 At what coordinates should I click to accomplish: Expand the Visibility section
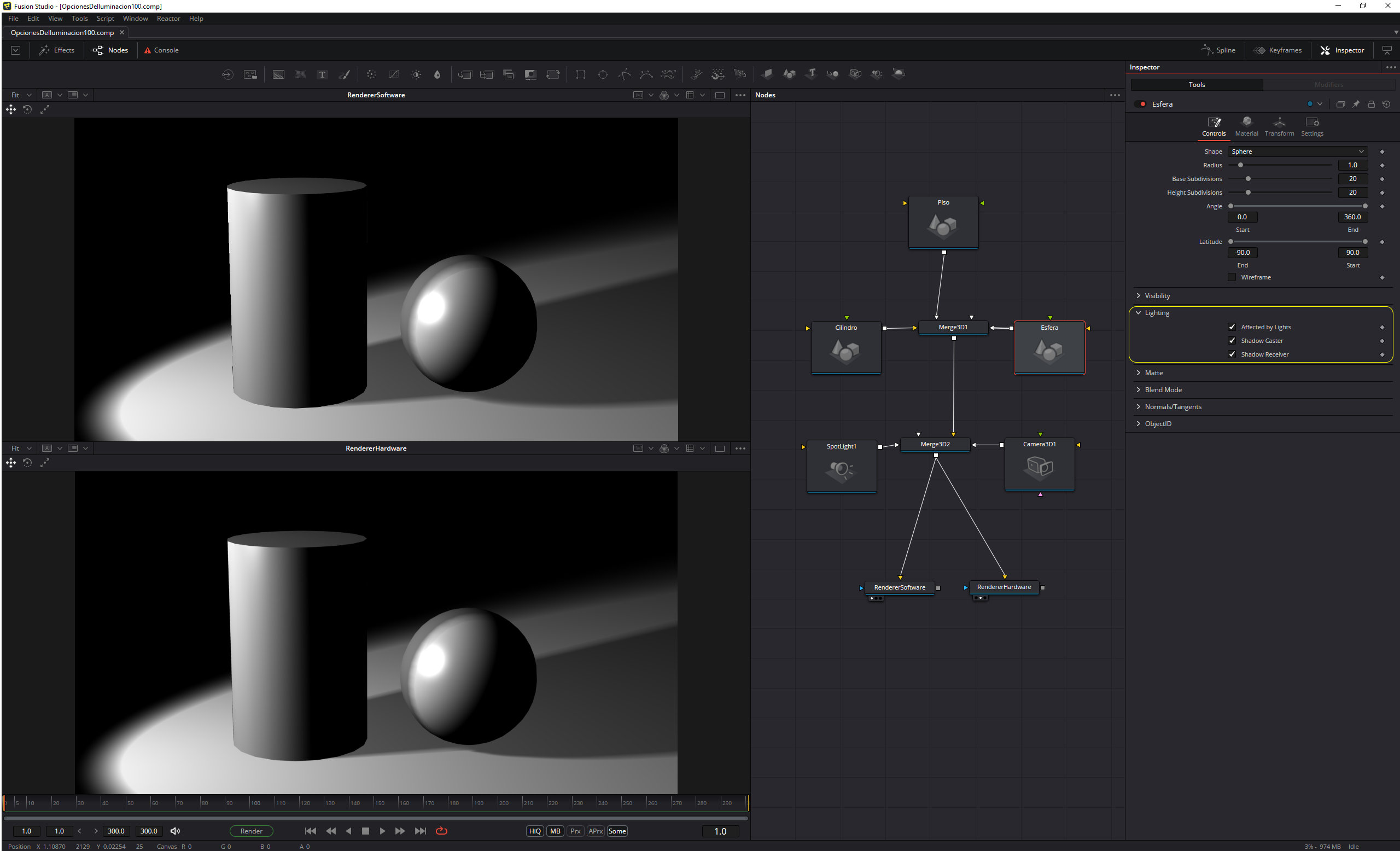point(1157,296)
